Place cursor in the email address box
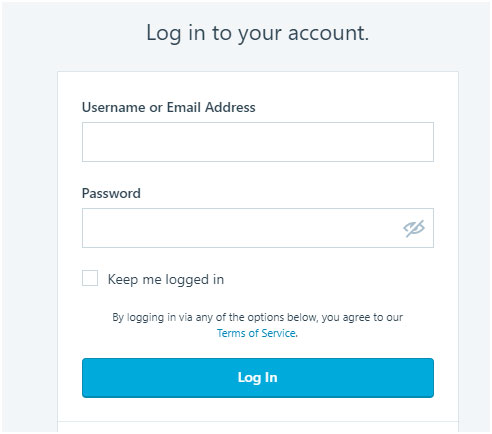The image size is (492, 434). pyautogui.click(x=258, y=142)
